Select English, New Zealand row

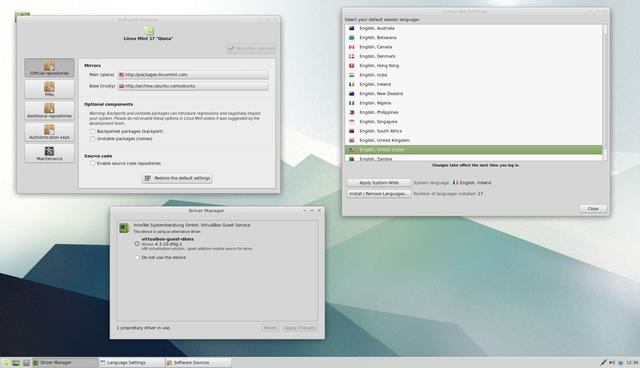(473, 93)
